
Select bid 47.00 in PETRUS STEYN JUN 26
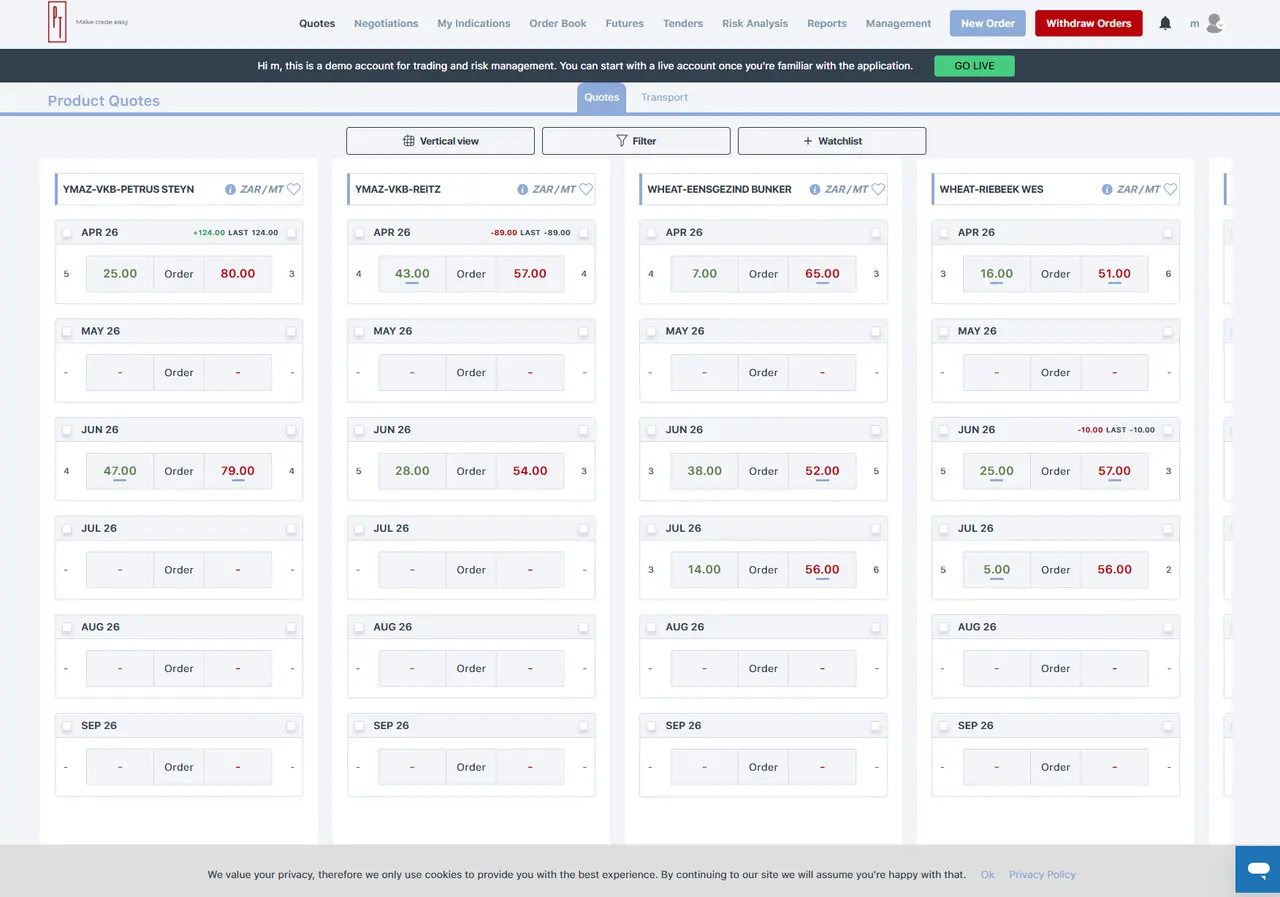(120, 471)
